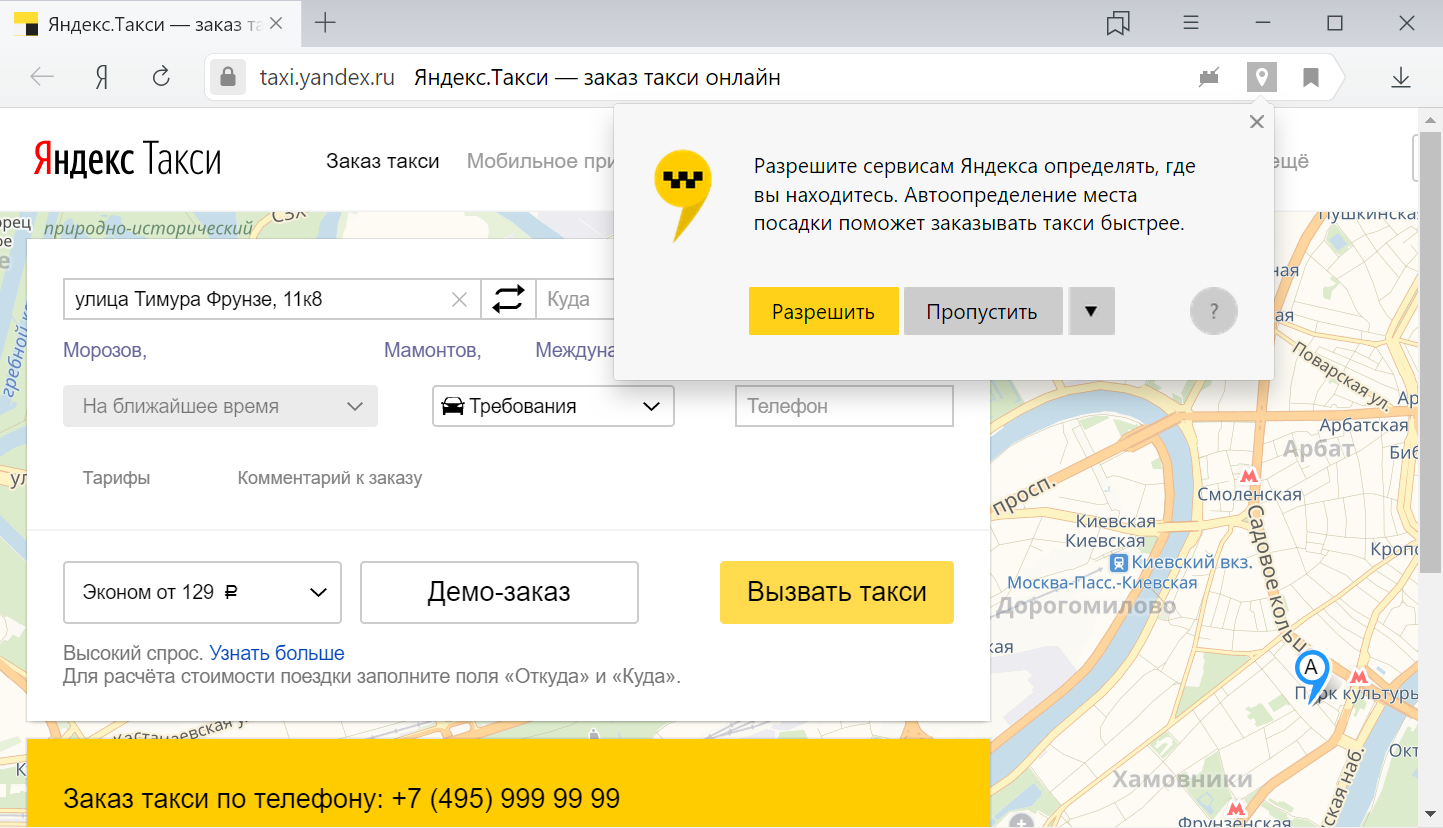Open the Эконом от 129 tariff dropdown
Screen dimensions: 1443x828
pyautogui.click(x=202, y=592)
